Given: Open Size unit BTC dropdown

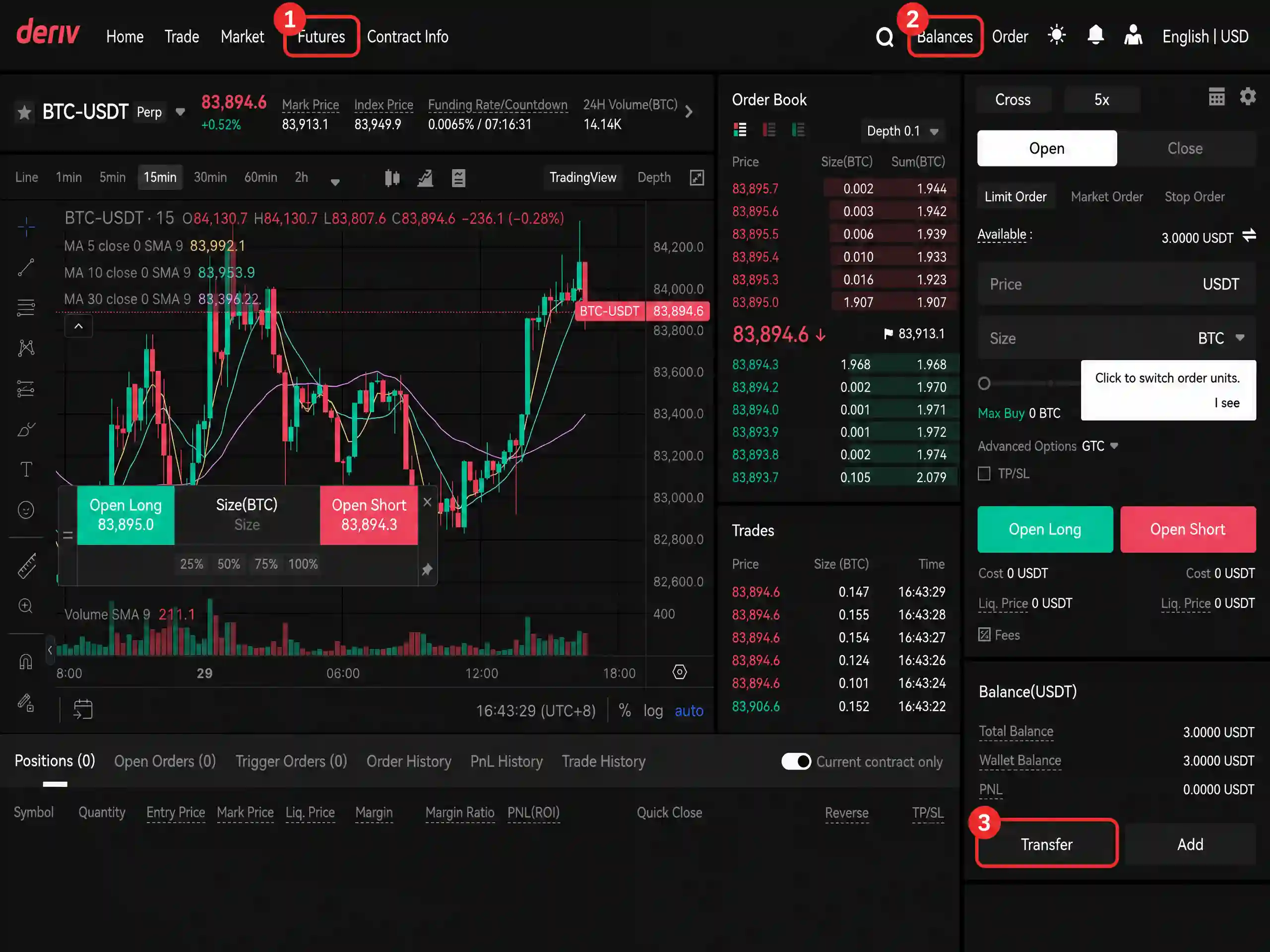Looking at the screenshot, I should point(1221,338).
